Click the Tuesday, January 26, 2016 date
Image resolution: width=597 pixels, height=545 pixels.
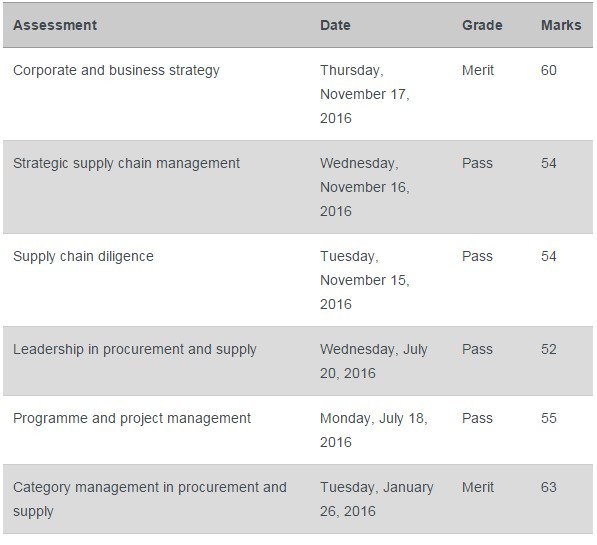click(377, 499)
